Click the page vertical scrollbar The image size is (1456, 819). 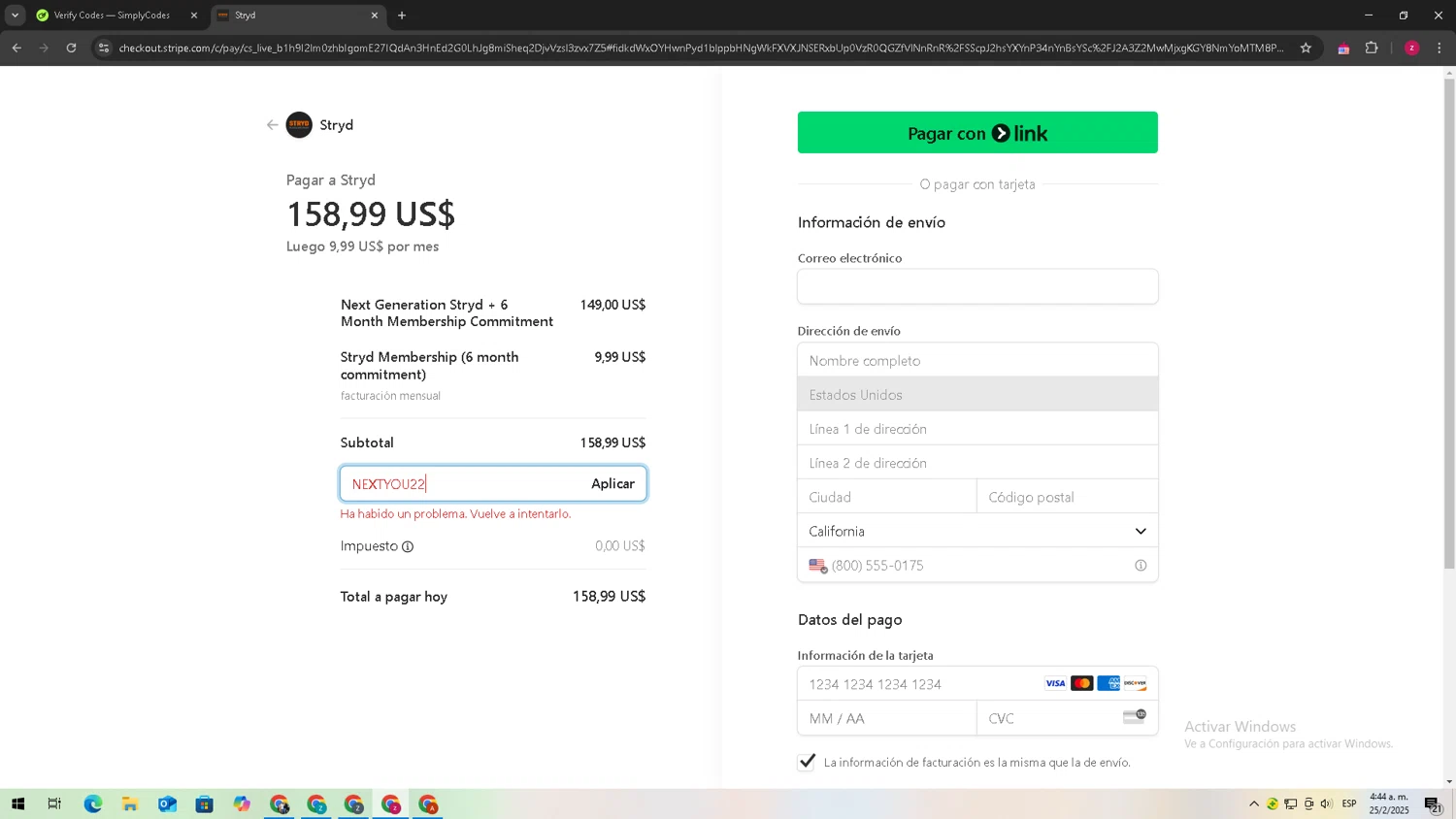tap(1449, 323)
